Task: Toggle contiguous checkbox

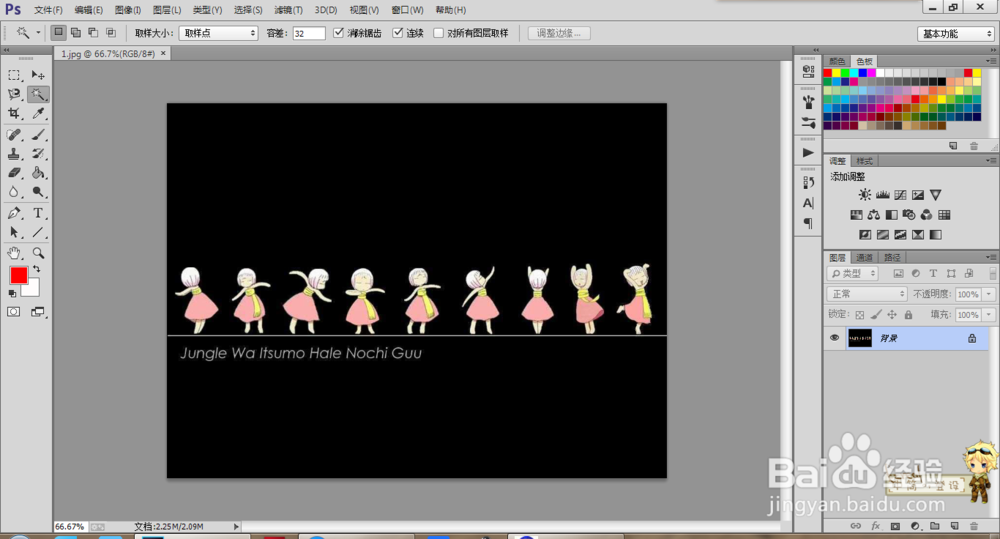Action: (x=398, y=33)
